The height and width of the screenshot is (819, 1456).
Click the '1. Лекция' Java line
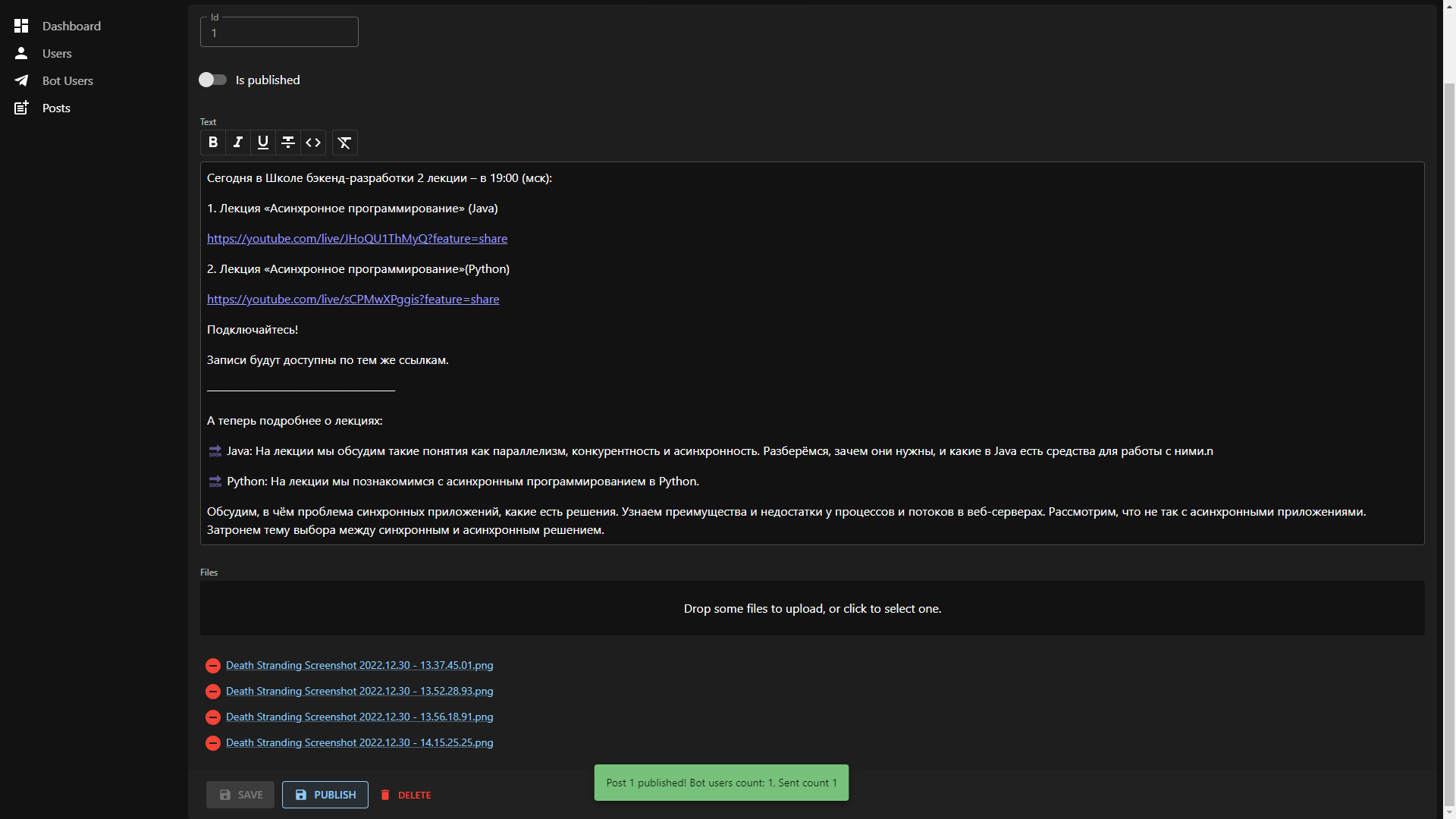pyautogui.click(x=353, y=208)
